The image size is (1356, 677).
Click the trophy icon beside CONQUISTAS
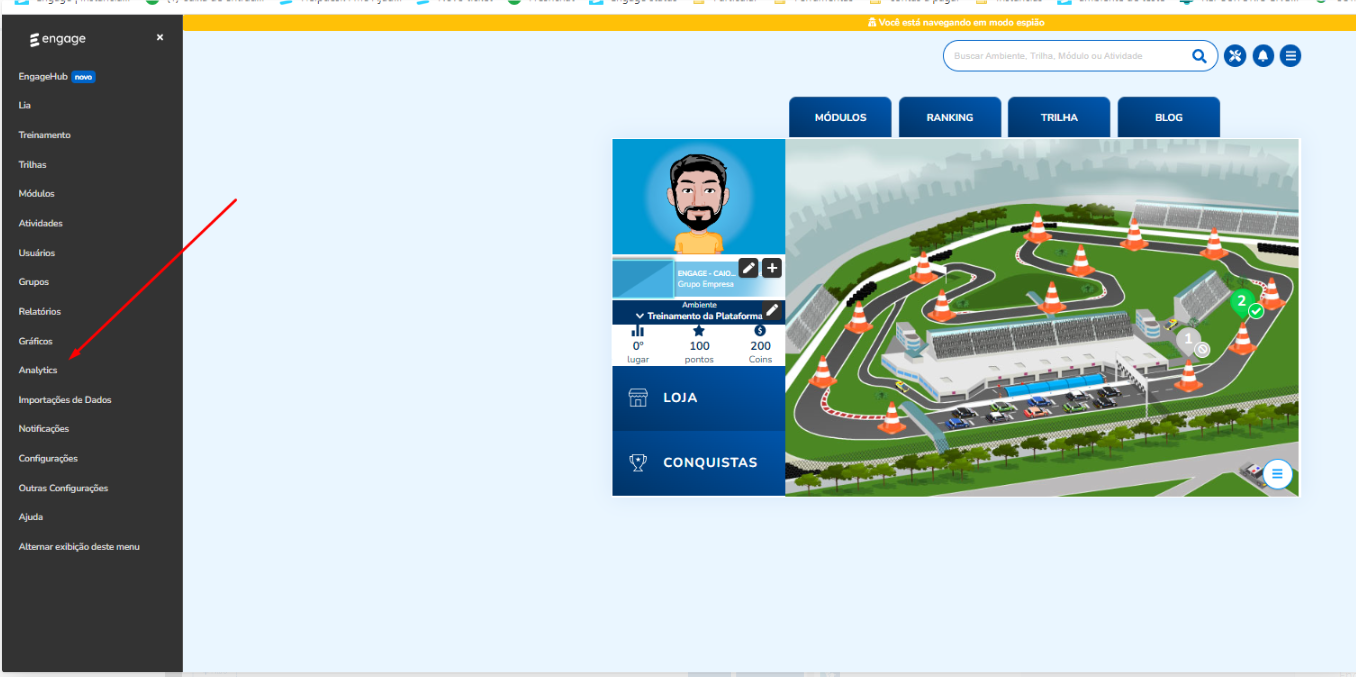click(x=638, y=462)
